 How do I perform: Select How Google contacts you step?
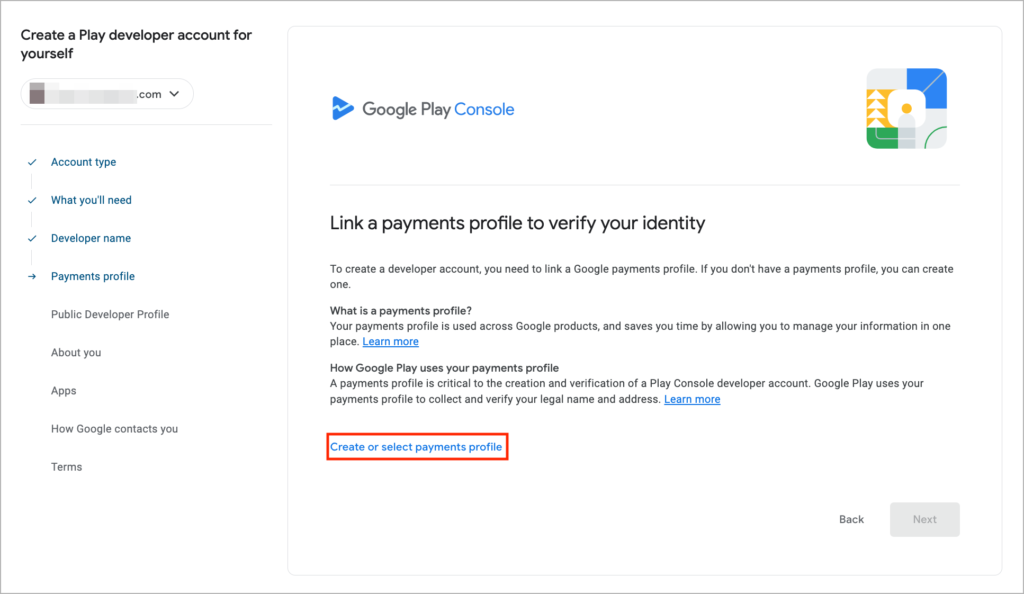(x=114, y=429)
